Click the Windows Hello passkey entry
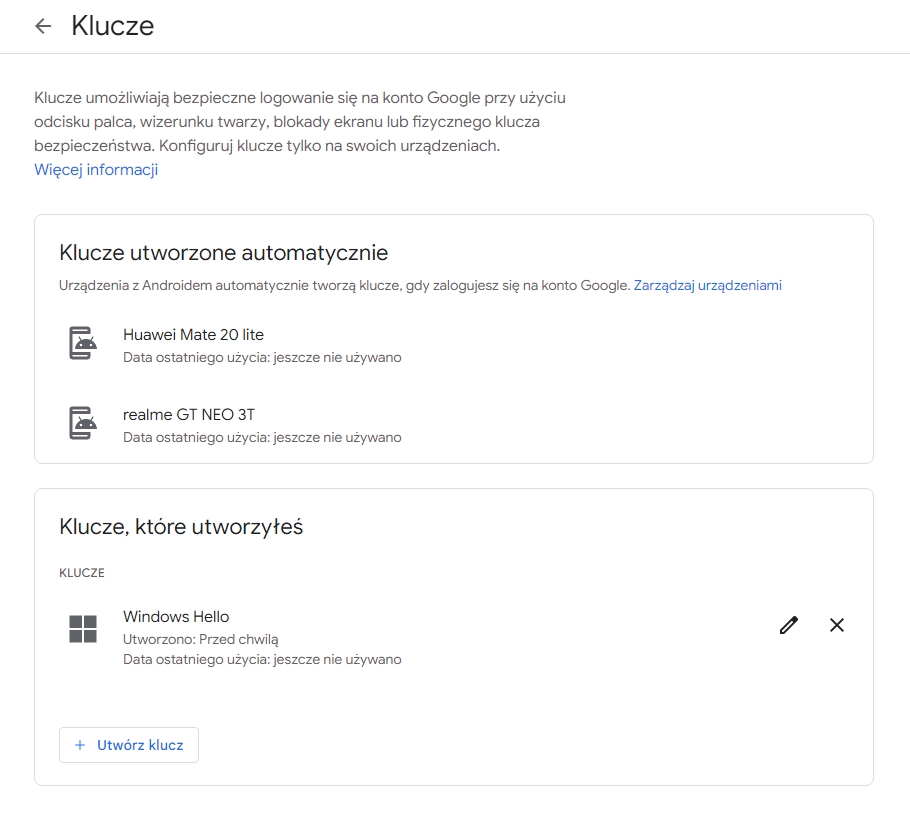The image size is (910, 814). (176, 616)
